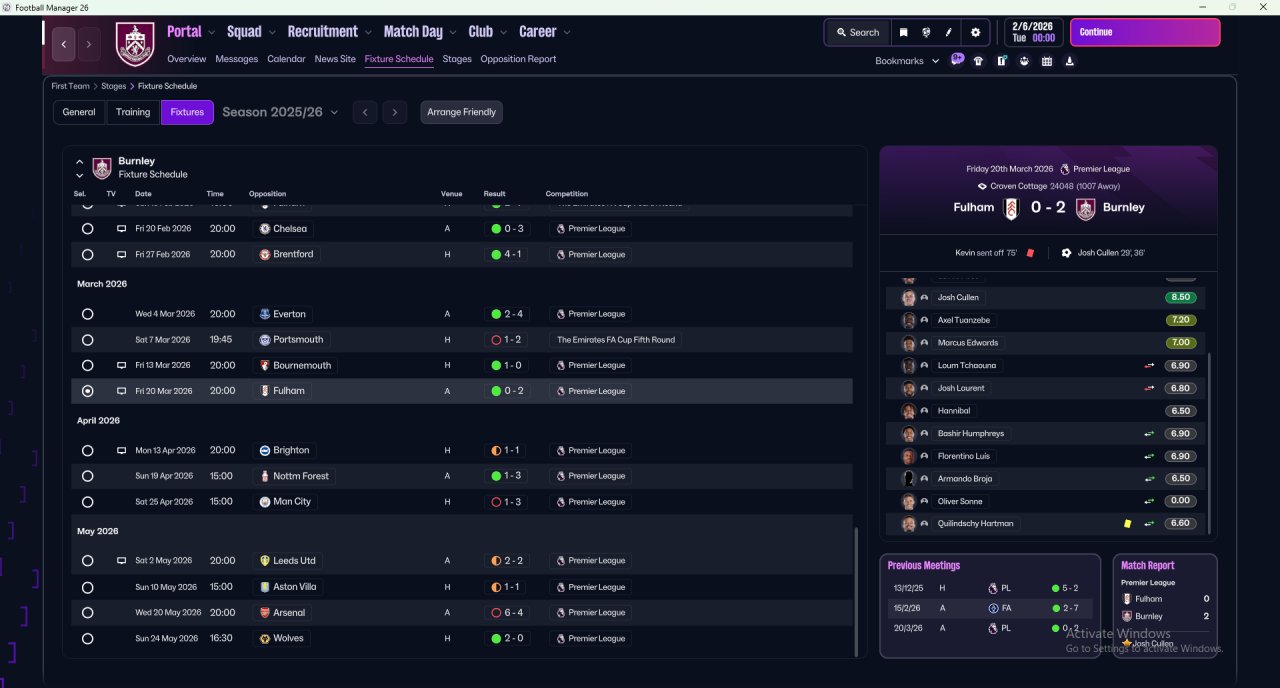This screenshot has width=1280, height=688.
Task: Click Burnley crest in match header
Action: 1085,208
